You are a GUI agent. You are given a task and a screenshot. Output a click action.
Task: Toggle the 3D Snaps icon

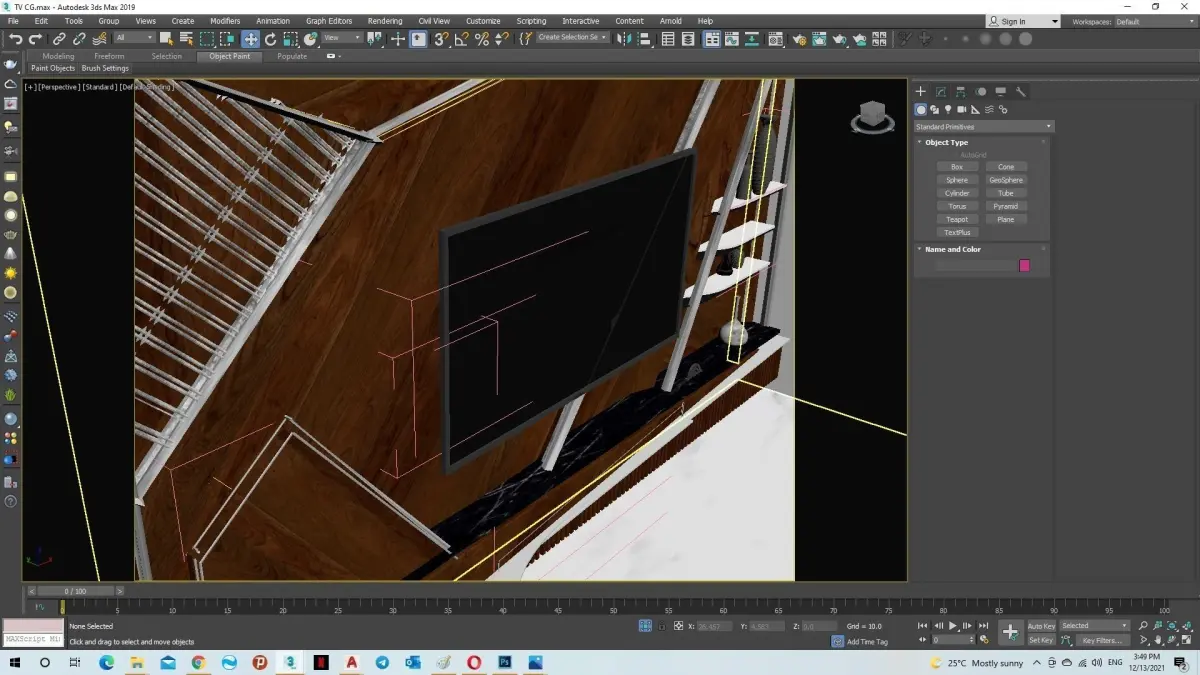pos(440,39)
